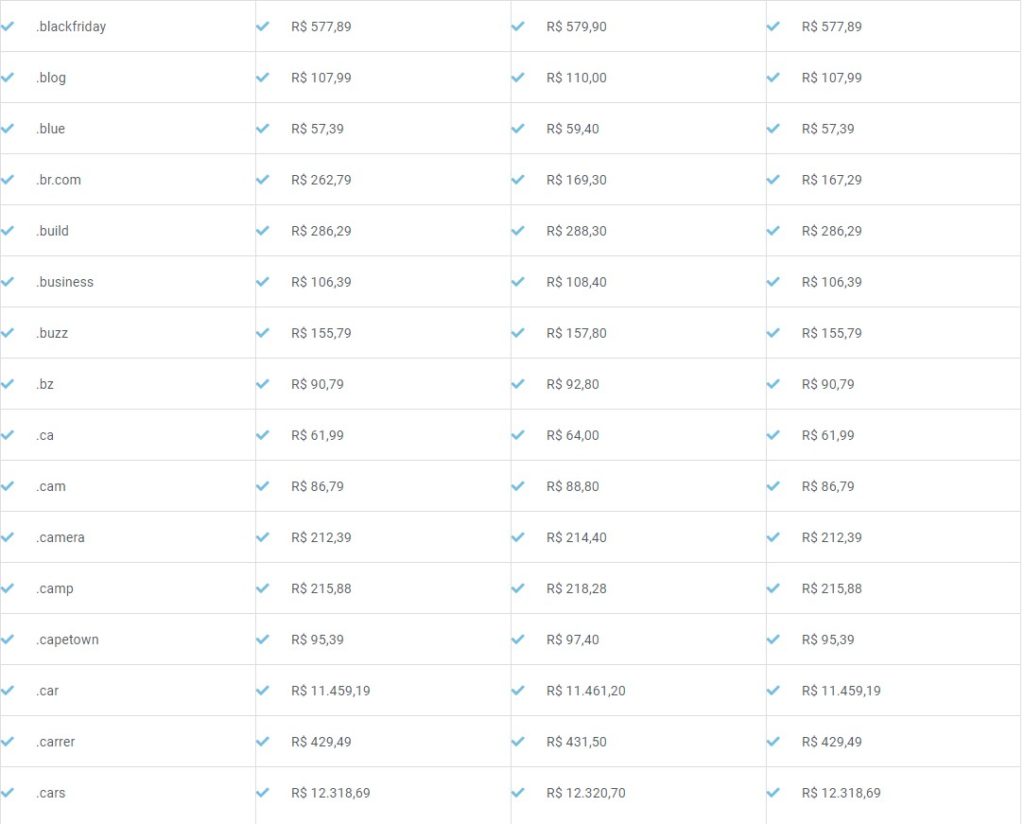Click the checkmark beside R$ 12.320,70
This screenshot has height=824, width=1024.
pyautogui.click(x=518, y=793)
